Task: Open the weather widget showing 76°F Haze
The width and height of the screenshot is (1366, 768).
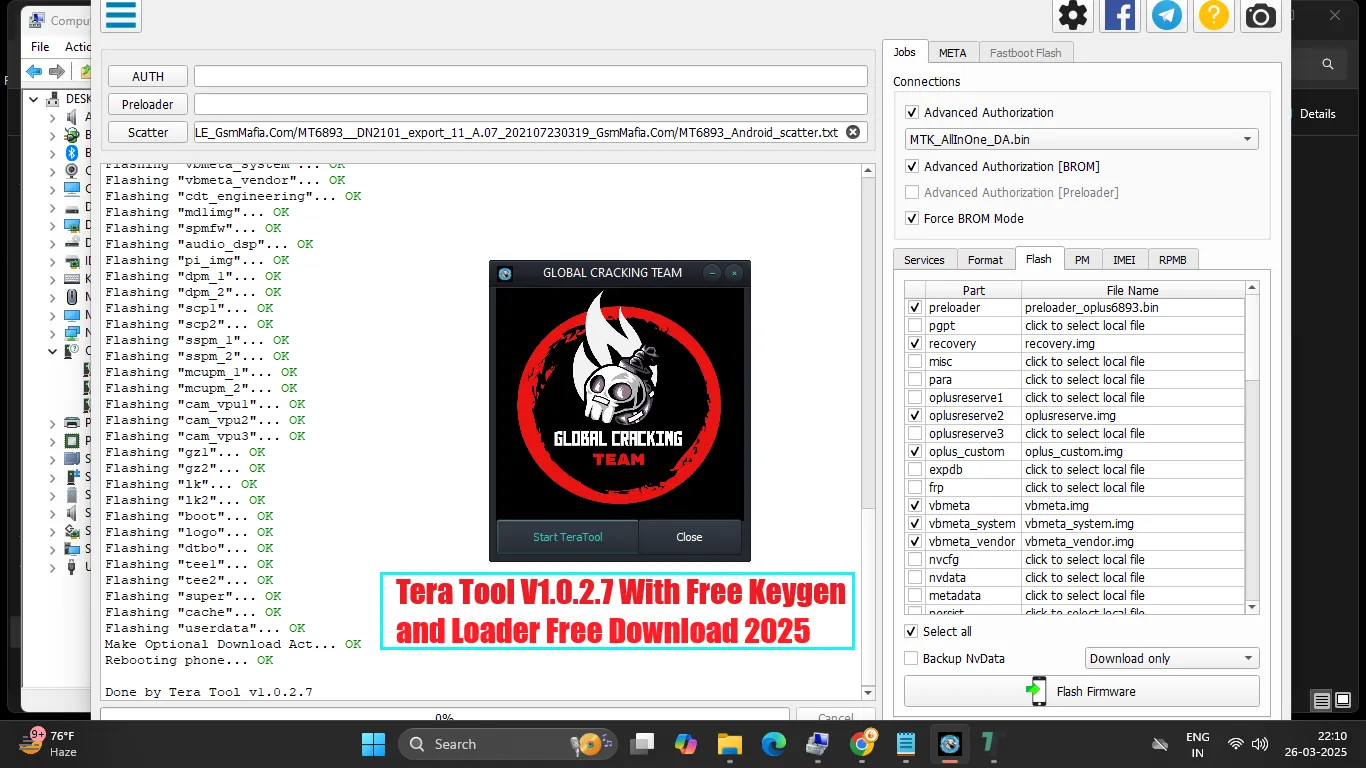Action: [48, 744]
